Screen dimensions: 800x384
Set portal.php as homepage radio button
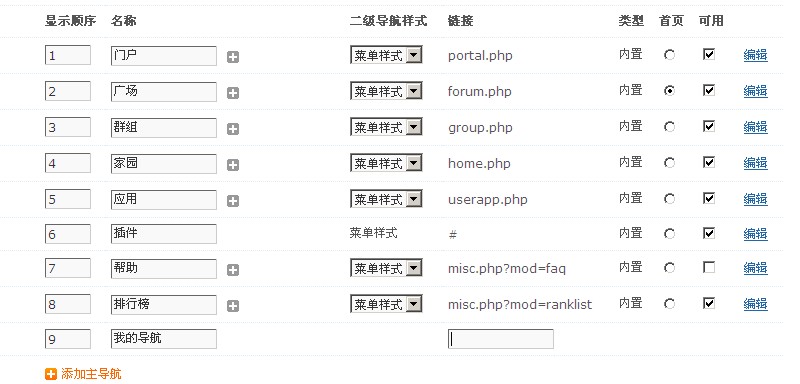(669, 55)
